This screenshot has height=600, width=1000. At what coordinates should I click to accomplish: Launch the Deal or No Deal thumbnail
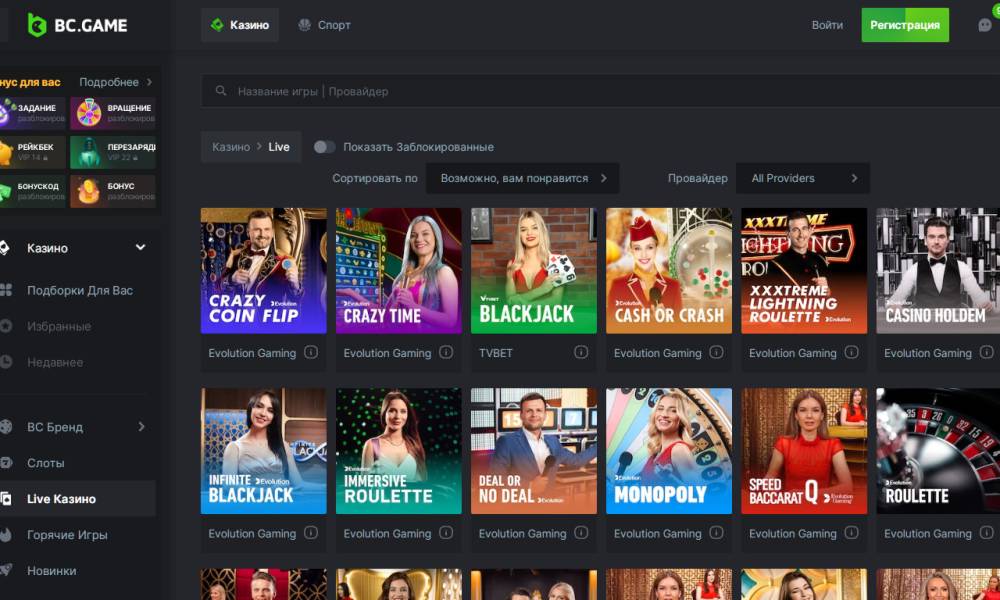coord(534,451)
